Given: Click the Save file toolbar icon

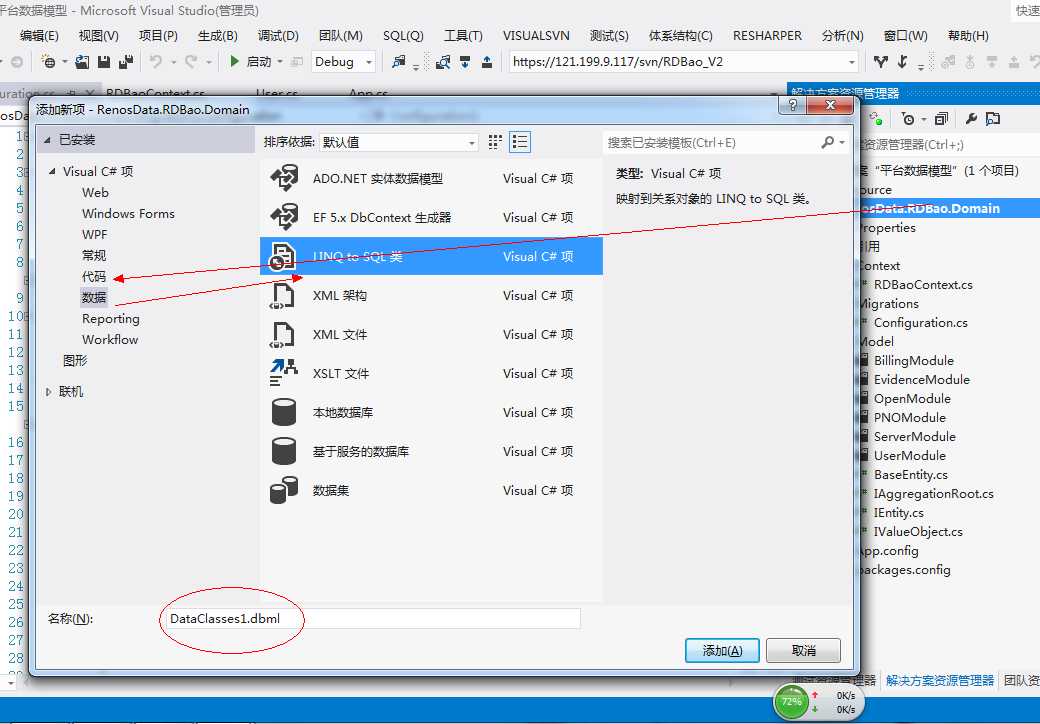Looking at the screenshot, I should pos(103,62).
